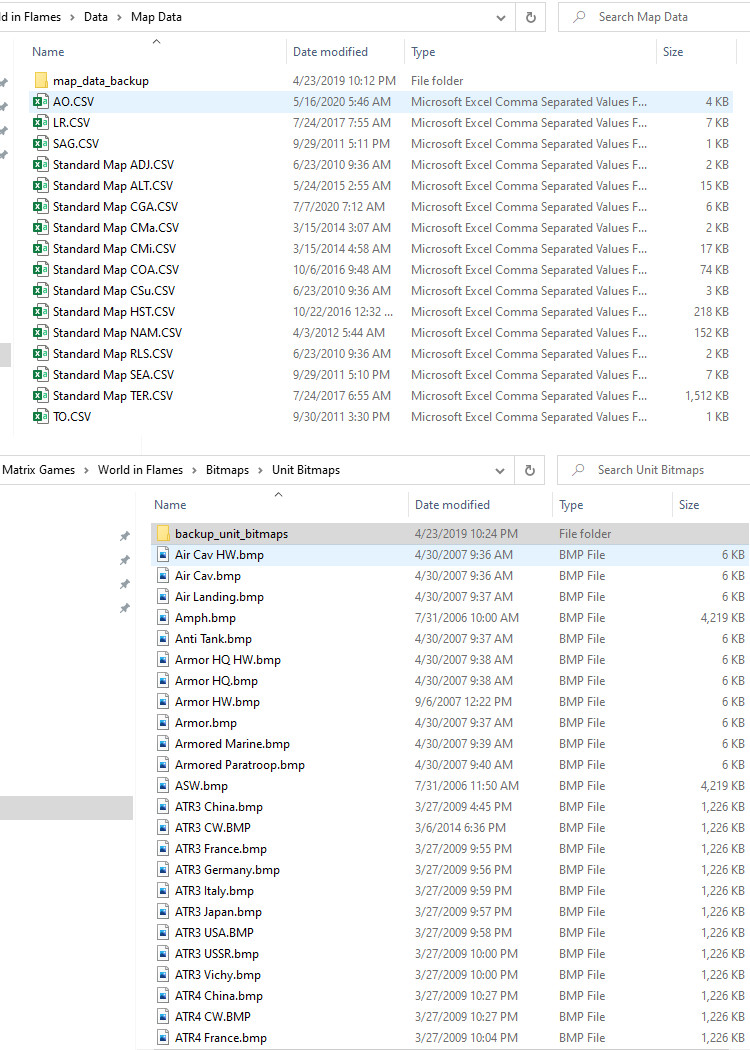This screenshot has width=750, height=1050.
Task: Select ATR4 China.bmp file name
Action: 219,996
